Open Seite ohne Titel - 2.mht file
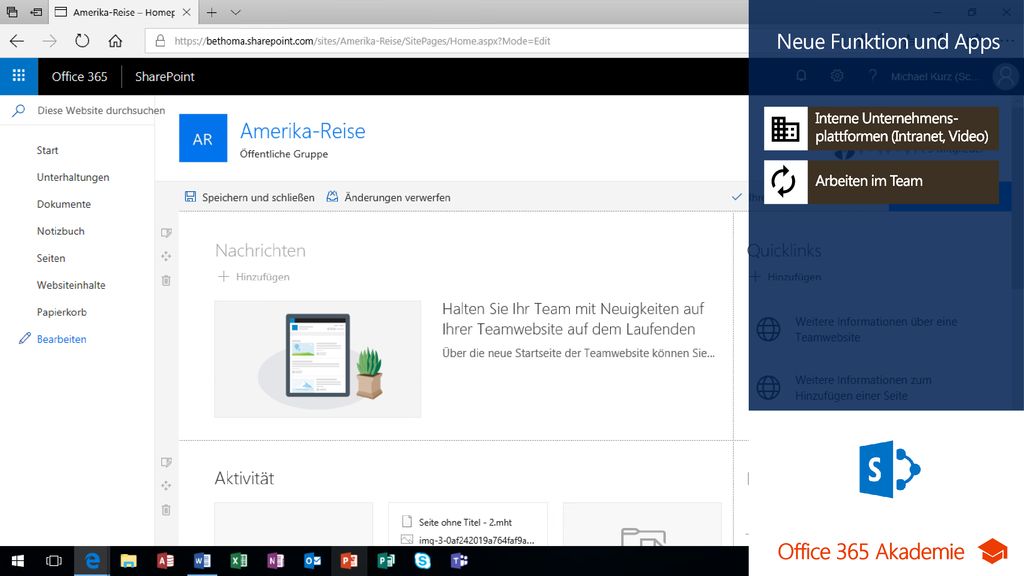 (465, 522)
